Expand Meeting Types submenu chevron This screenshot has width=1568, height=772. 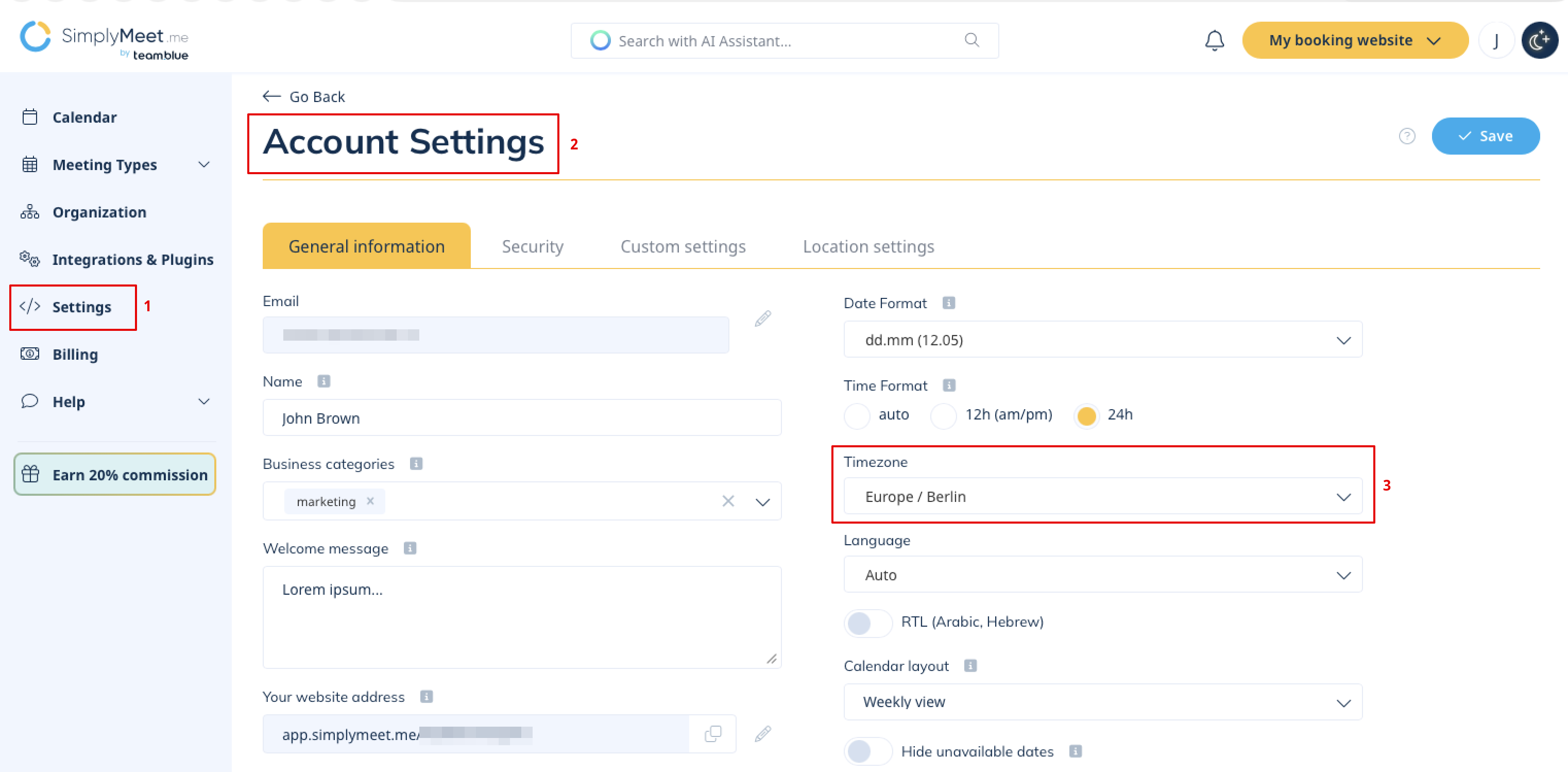pos(204,164)
